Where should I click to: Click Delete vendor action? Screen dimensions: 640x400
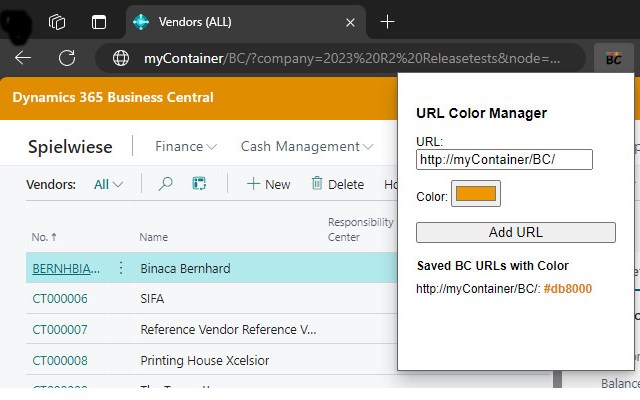337,184
